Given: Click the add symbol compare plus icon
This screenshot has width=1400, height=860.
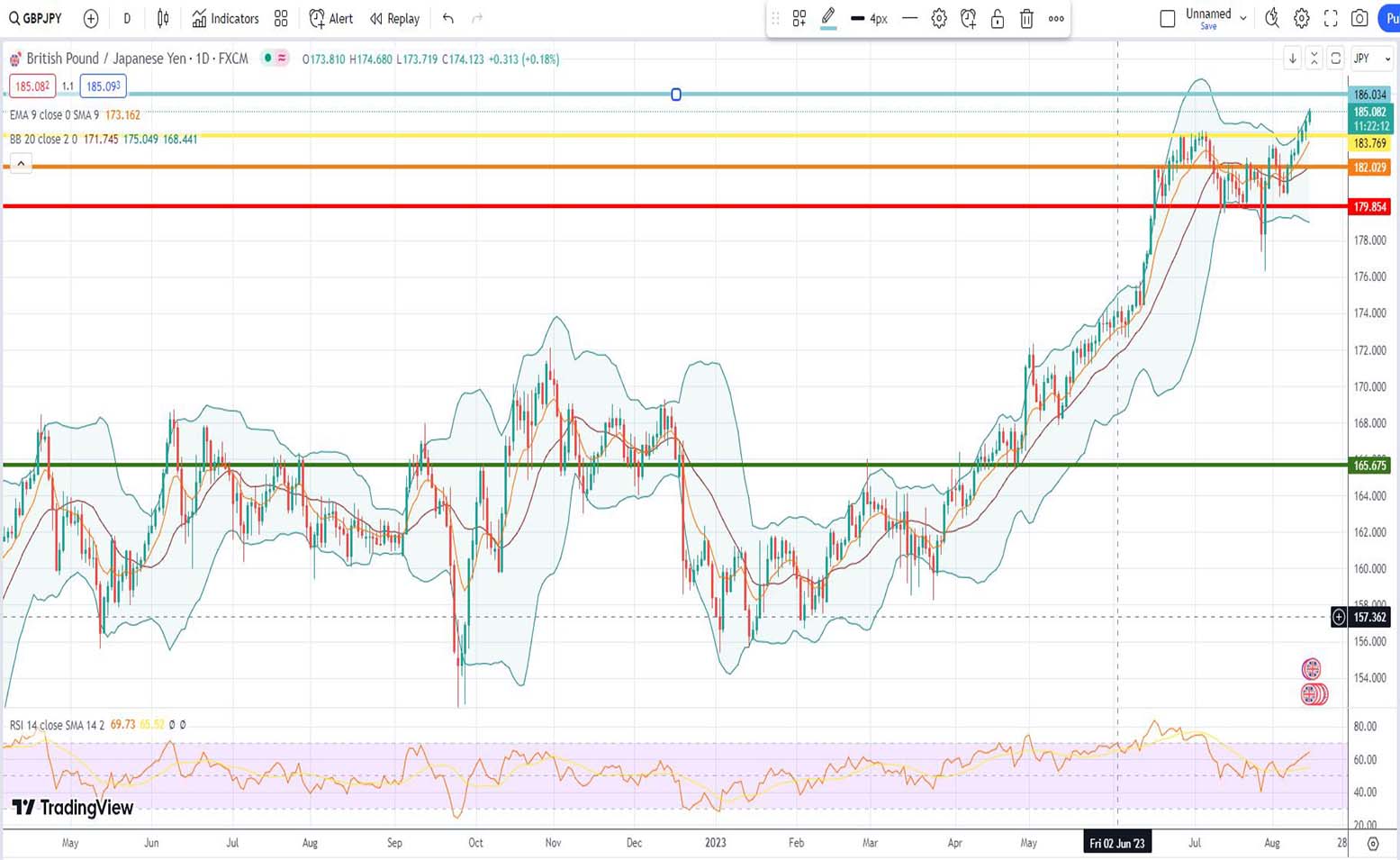Looking at the screenshot, I should click(91, 18).
